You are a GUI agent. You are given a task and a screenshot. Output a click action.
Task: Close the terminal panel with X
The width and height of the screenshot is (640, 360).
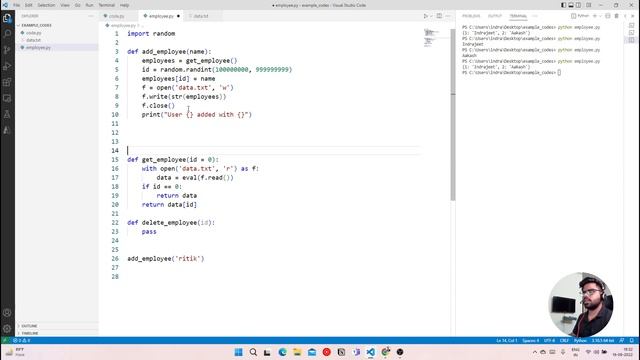(x=633, y=16)
